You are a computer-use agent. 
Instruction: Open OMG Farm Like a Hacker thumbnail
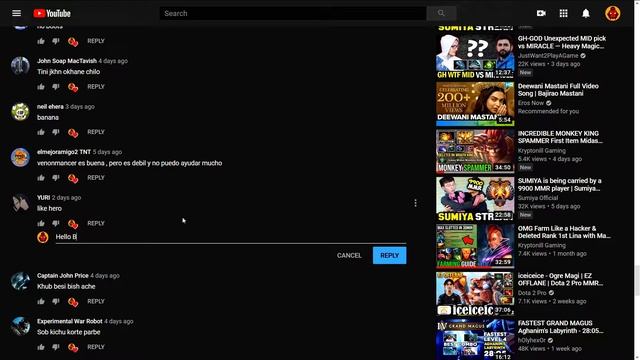475,246
